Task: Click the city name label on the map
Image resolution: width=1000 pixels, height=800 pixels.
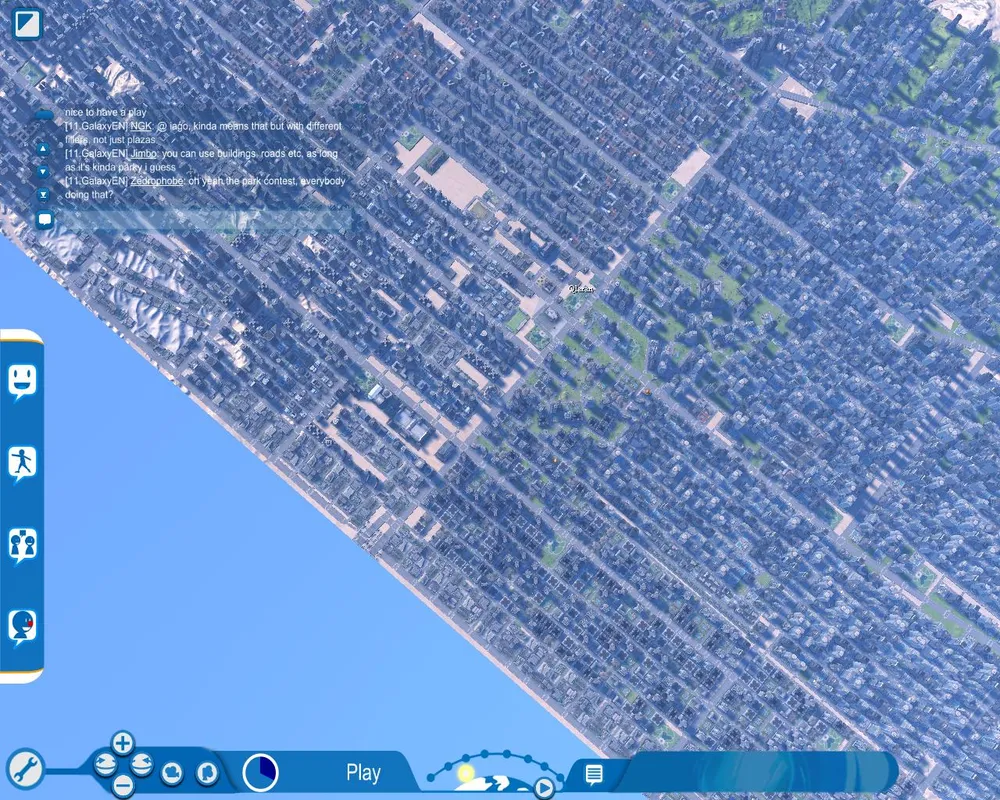Action: (x=581, y=289)
